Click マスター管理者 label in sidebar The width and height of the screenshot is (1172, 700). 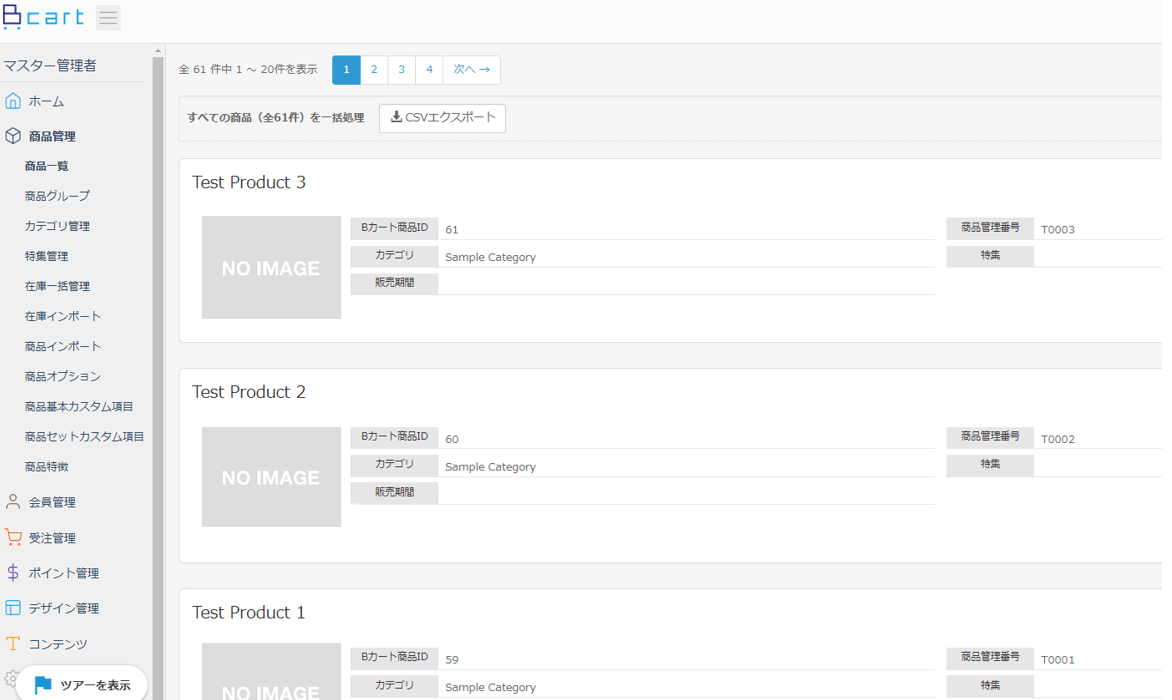49,66
